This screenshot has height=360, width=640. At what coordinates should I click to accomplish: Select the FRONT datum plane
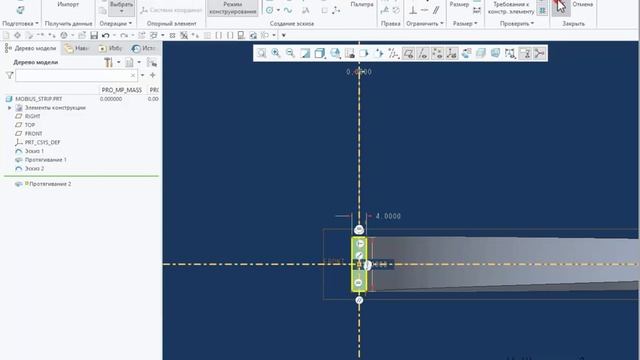click(33, 133)
